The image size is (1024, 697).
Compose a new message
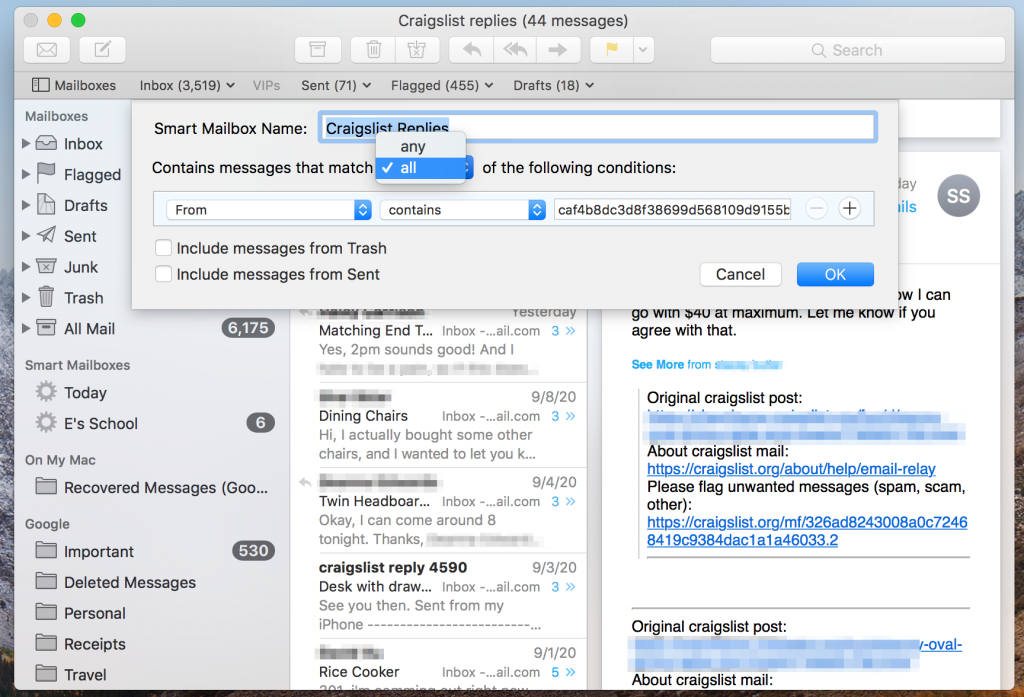click(x=103, y=50)
